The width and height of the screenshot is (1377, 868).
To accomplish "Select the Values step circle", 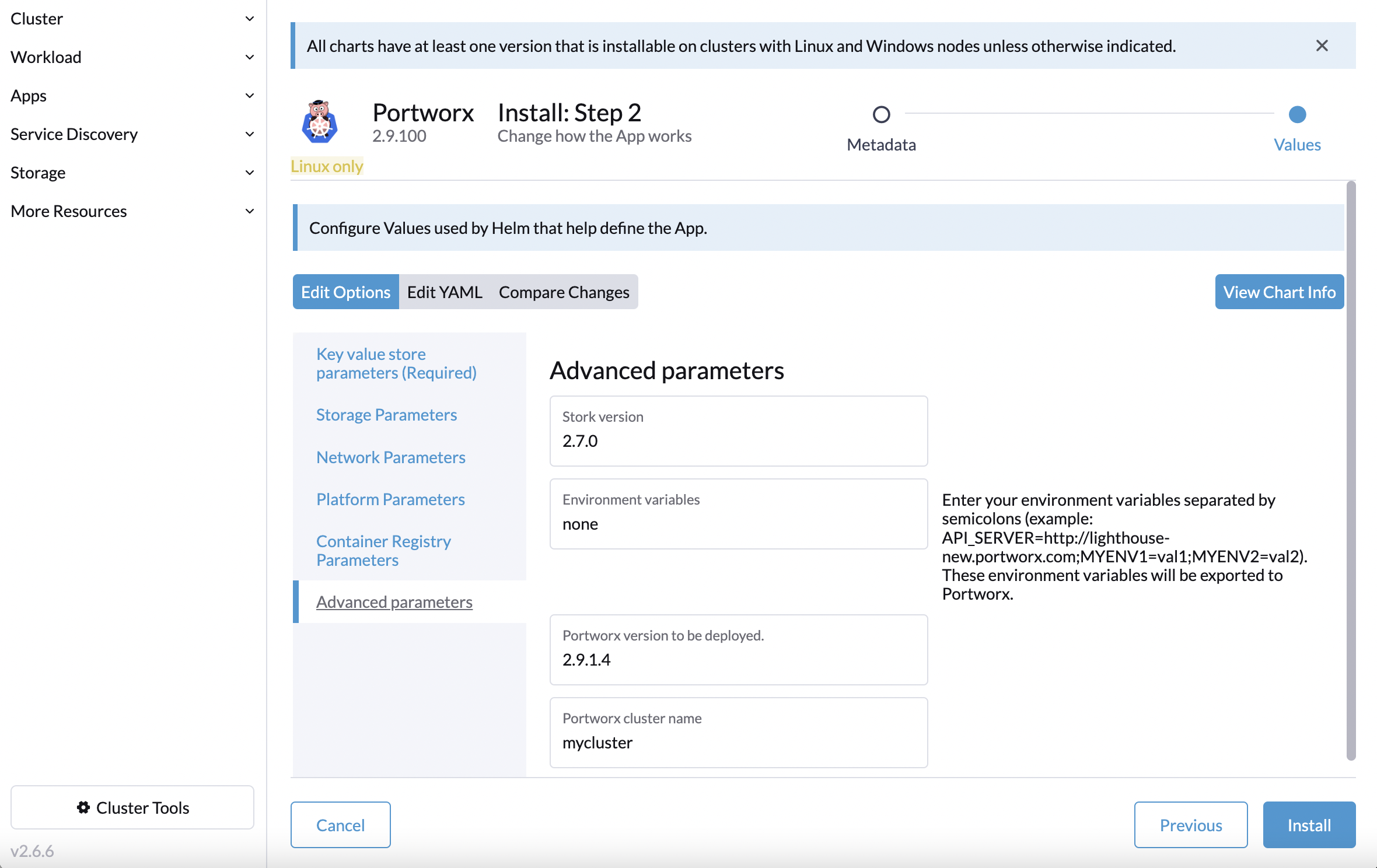I will [x=1297, y=114].
